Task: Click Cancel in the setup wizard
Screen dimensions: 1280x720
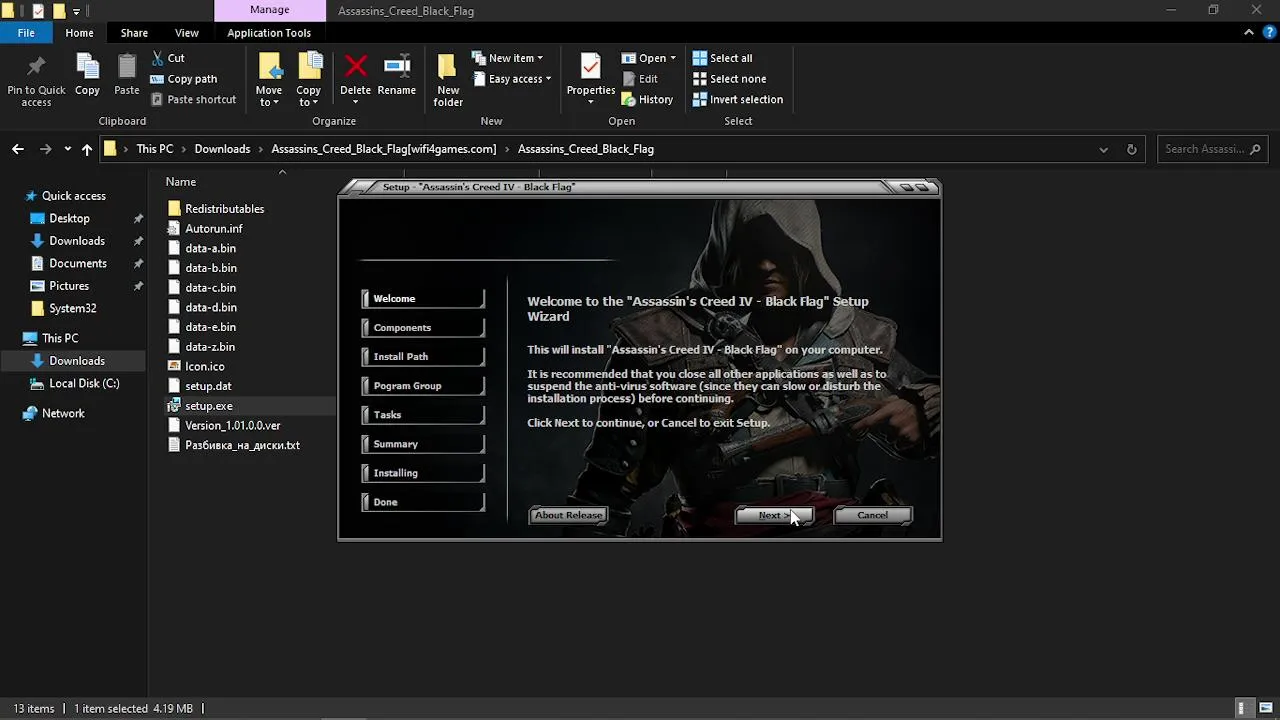Action: [872, 515]
